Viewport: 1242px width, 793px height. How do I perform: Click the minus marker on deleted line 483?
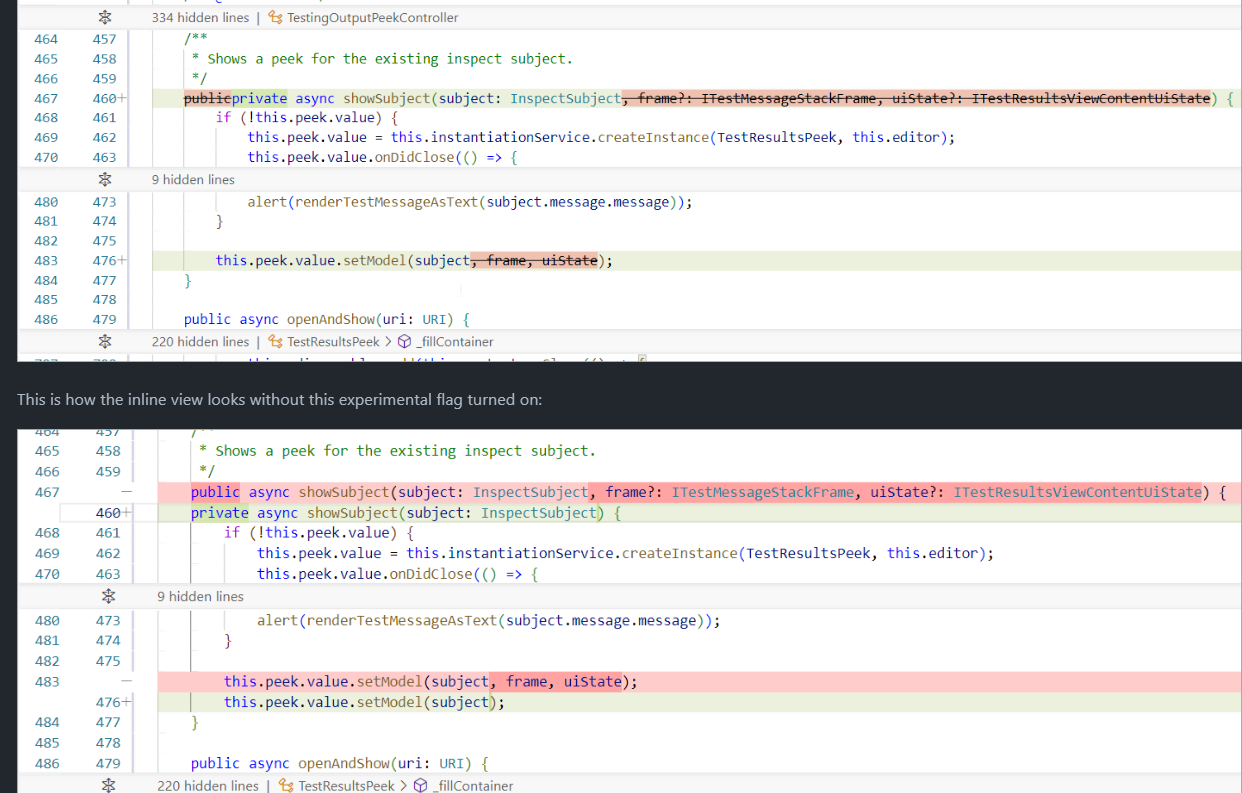pos(126,682)
